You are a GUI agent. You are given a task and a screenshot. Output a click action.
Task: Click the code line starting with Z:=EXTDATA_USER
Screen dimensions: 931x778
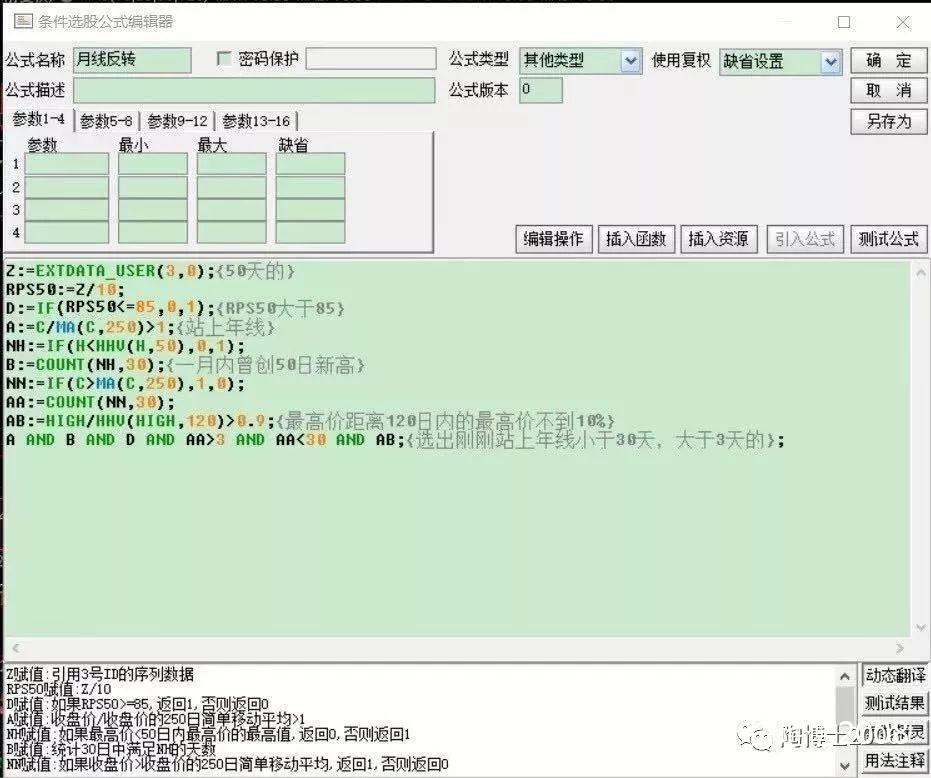coord(150,271)
